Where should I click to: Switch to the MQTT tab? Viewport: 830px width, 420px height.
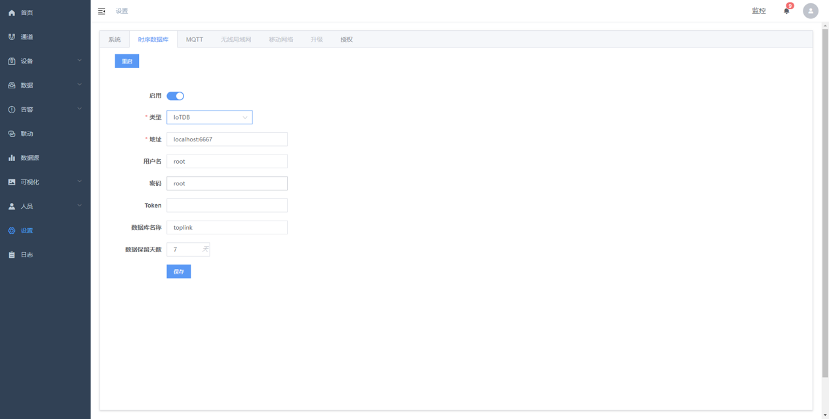tap(194, 40)
